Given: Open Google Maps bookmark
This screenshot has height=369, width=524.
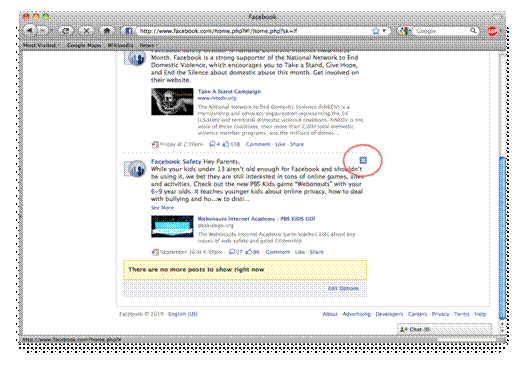Looking at the screenshot, I should [84, 45].
